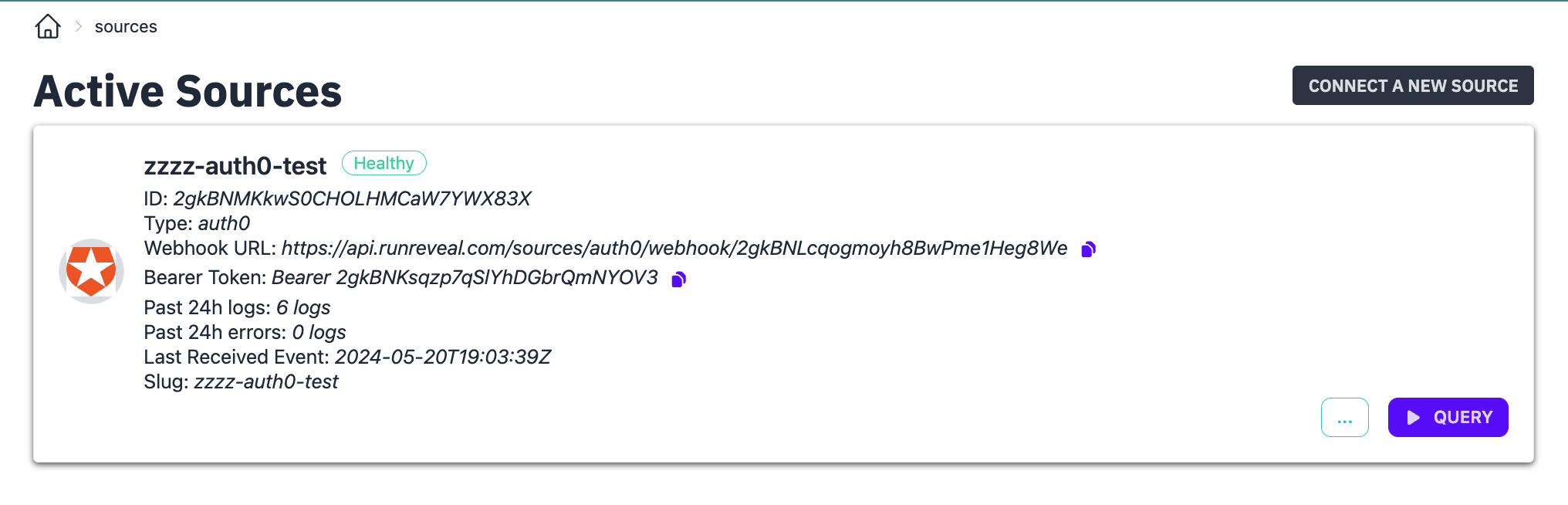Click the Past 24h logs count
Screen dimensions: 1568x505
303,308
